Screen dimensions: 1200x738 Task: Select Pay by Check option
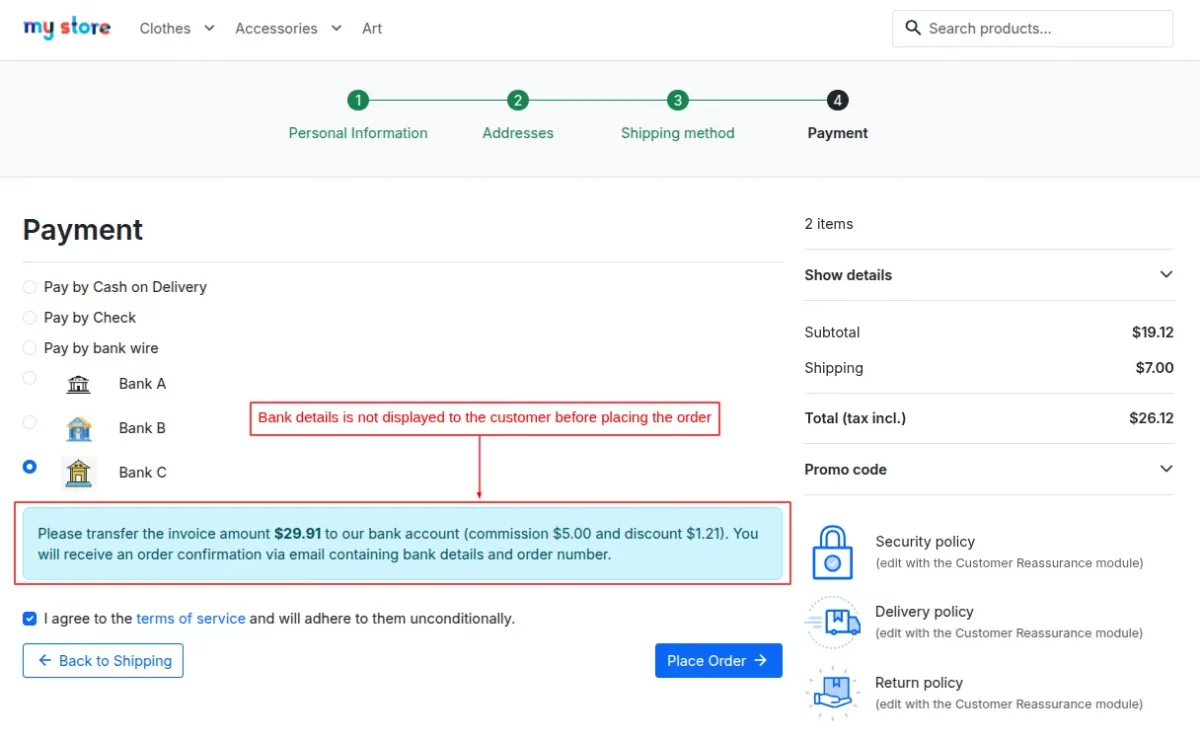point(30,318)
